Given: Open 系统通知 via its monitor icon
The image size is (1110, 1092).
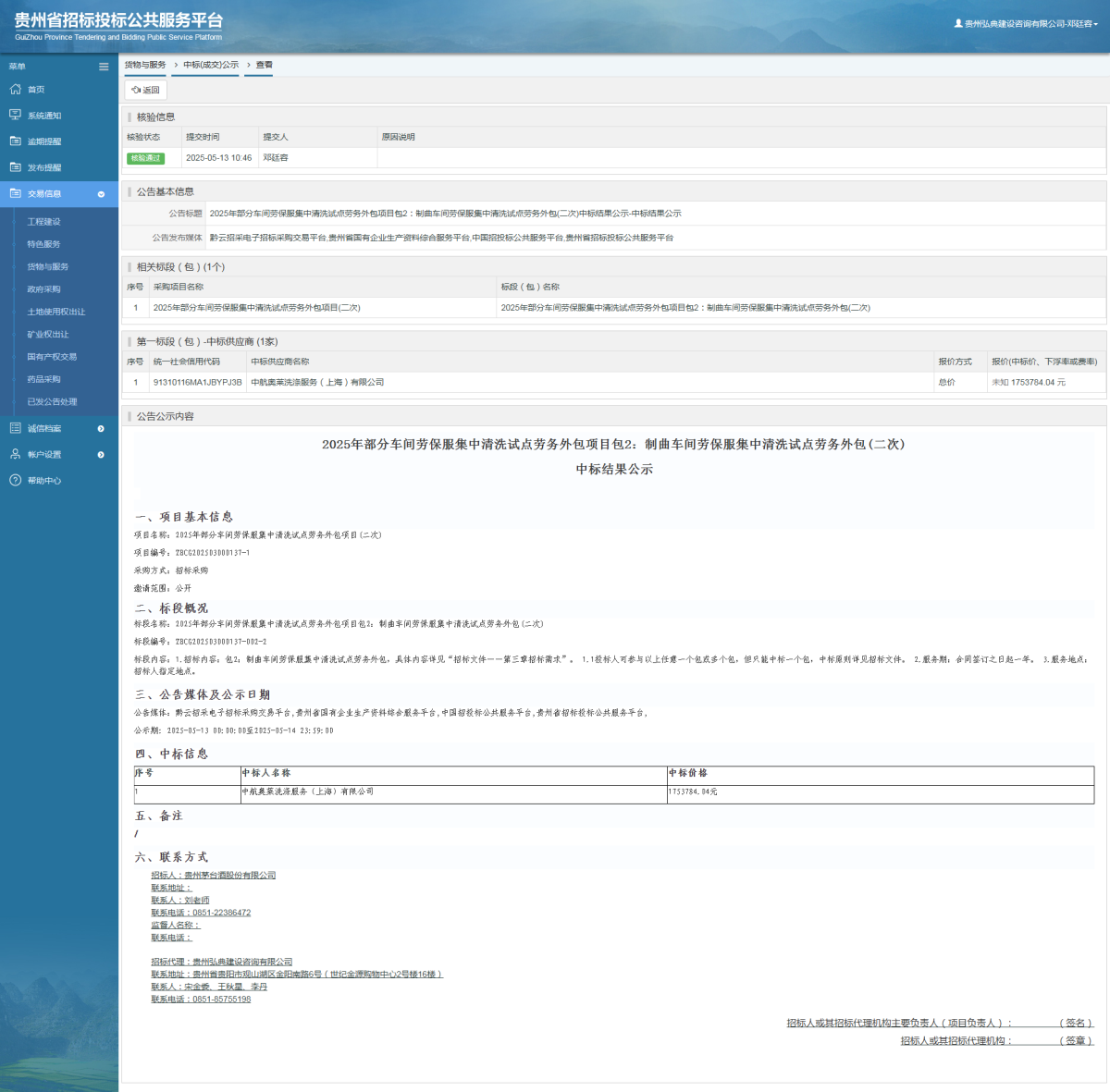Looking at the screenshot, I should pos(15,116).
